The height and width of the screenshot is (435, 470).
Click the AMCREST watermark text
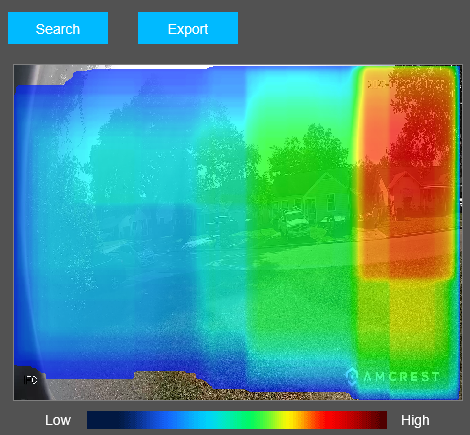tap(401, 377)
